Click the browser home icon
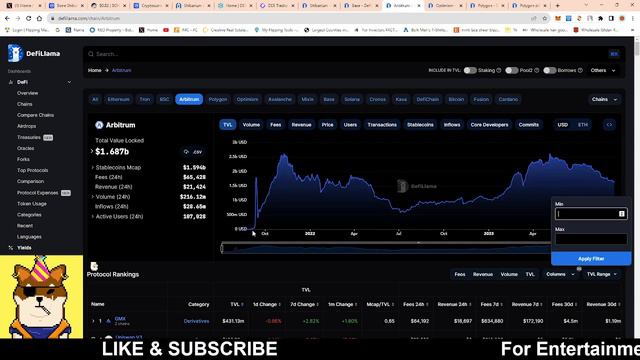This screenshot has width=640, height=360. (x=39, y=18)
